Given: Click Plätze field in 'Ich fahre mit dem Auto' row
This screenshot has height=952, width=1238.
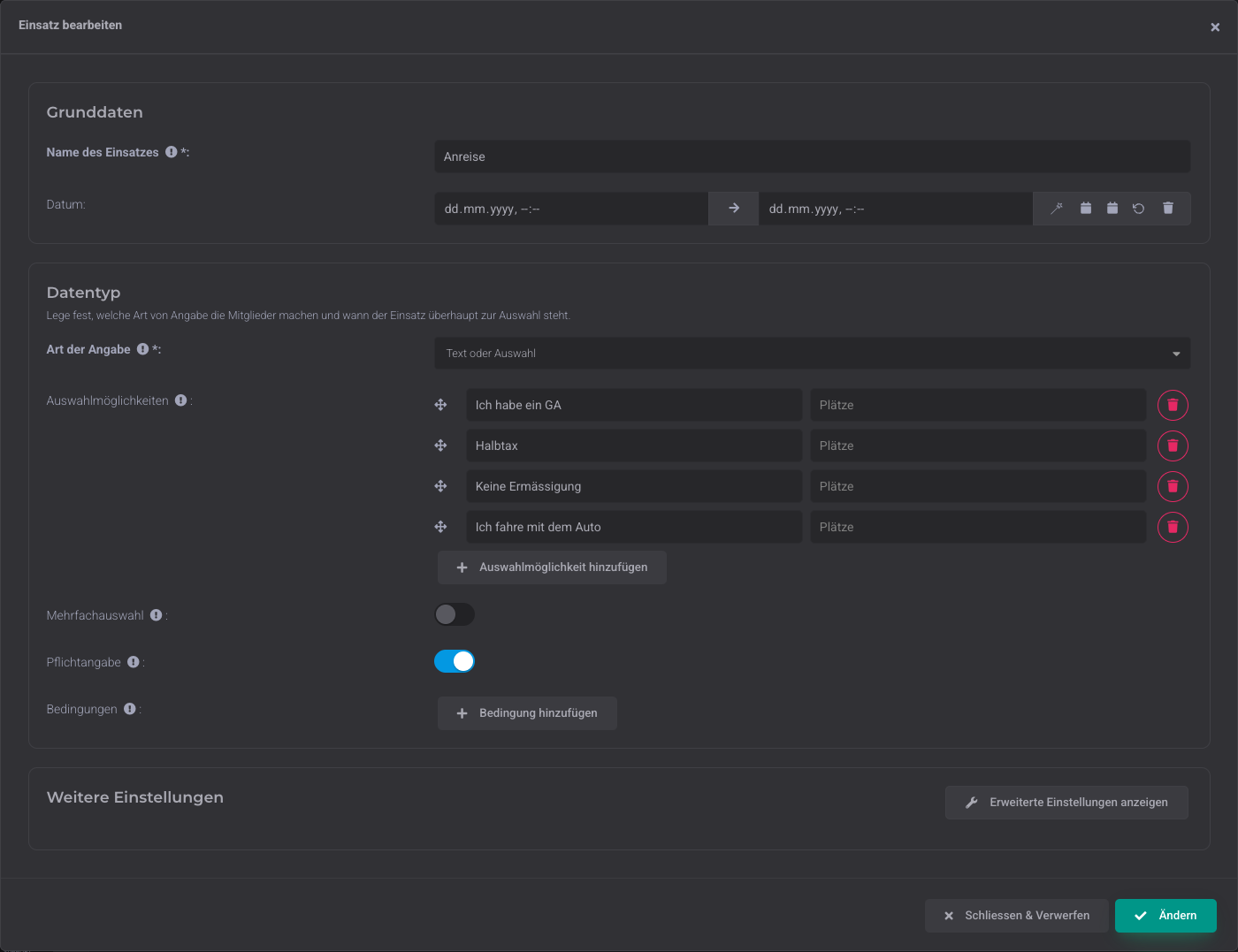Looking at the screenshot, I should (x=978, y=527).
